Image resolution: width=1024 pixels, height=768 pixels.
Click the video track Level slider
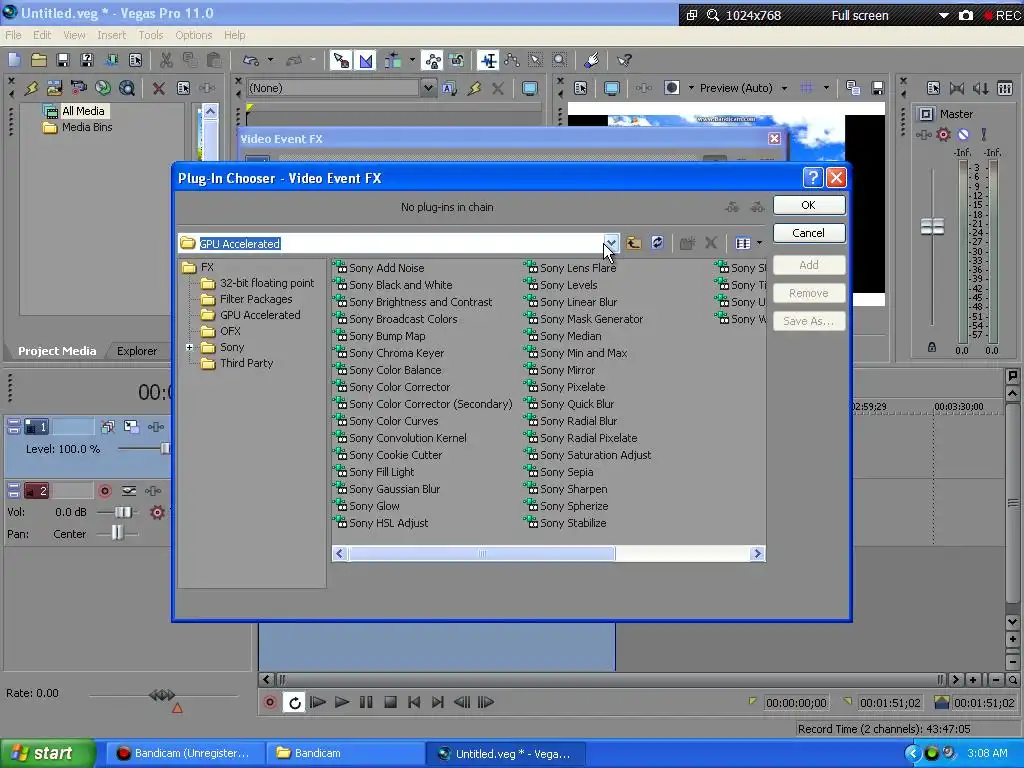pos(165,448)
